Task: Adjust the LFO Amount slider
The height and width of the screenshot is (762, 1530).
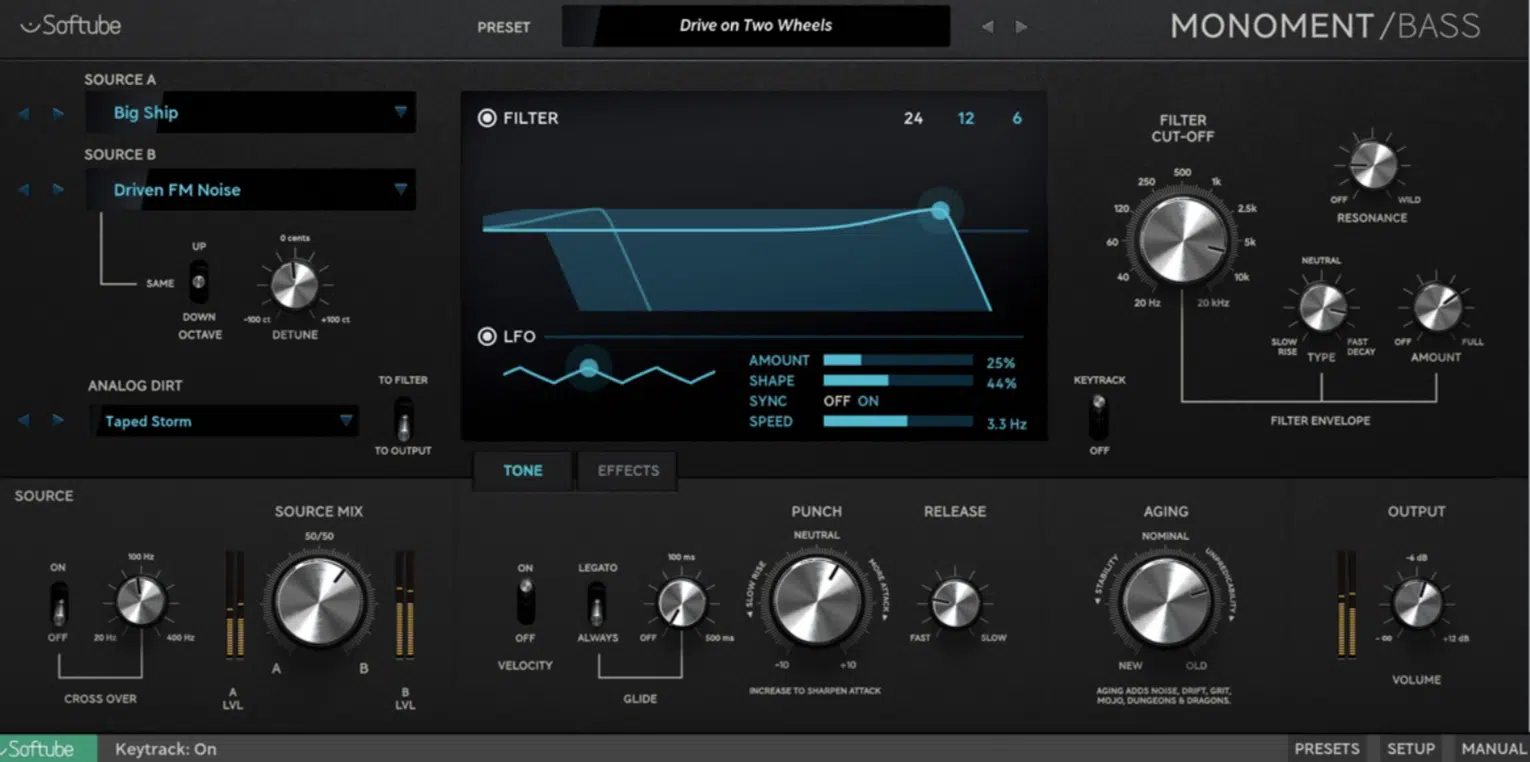Action: [x=898, y=360]
